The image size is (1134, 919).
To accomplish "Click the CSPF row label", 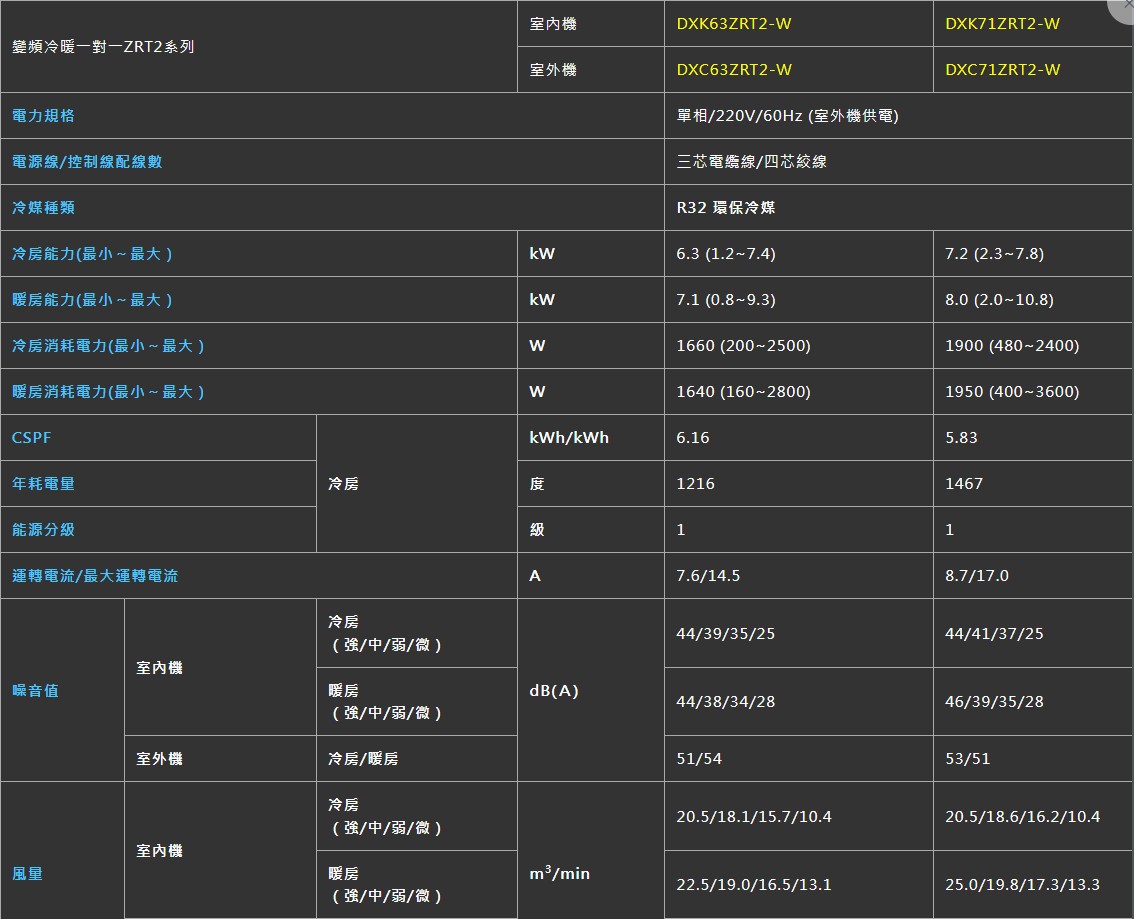I will point(31,438).
